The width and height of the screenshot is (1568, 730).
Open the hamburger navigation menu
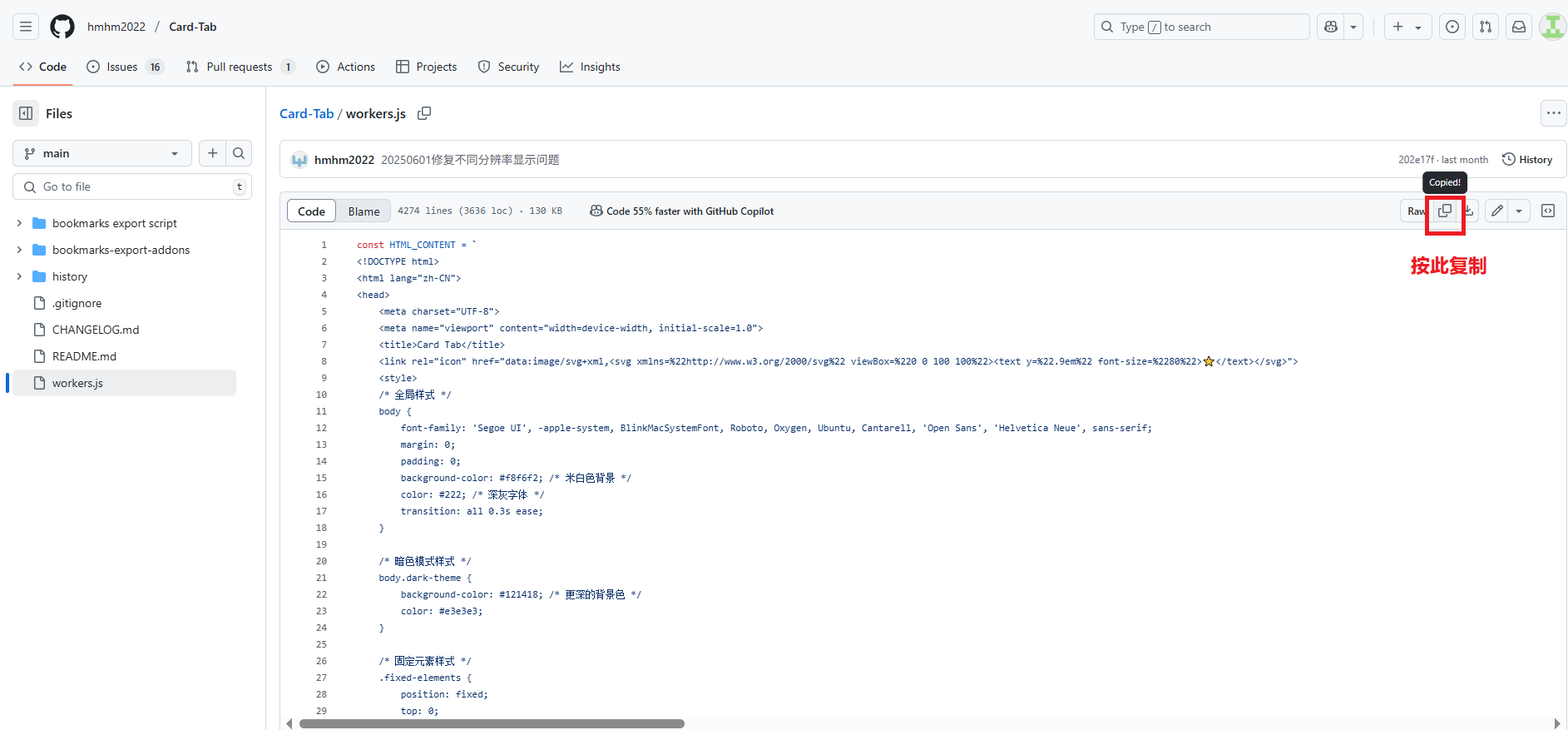point(26,27)
